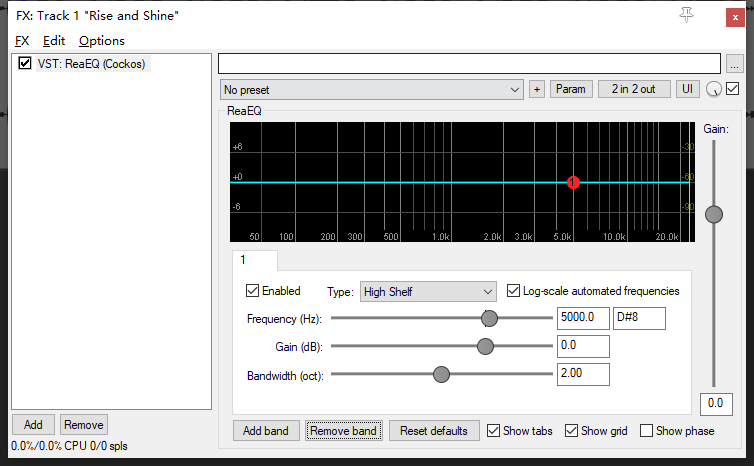Toggle Log-scale automated frequencies checkbox
754x466 pixels.
pyautogui.click(x=514, y=290)
